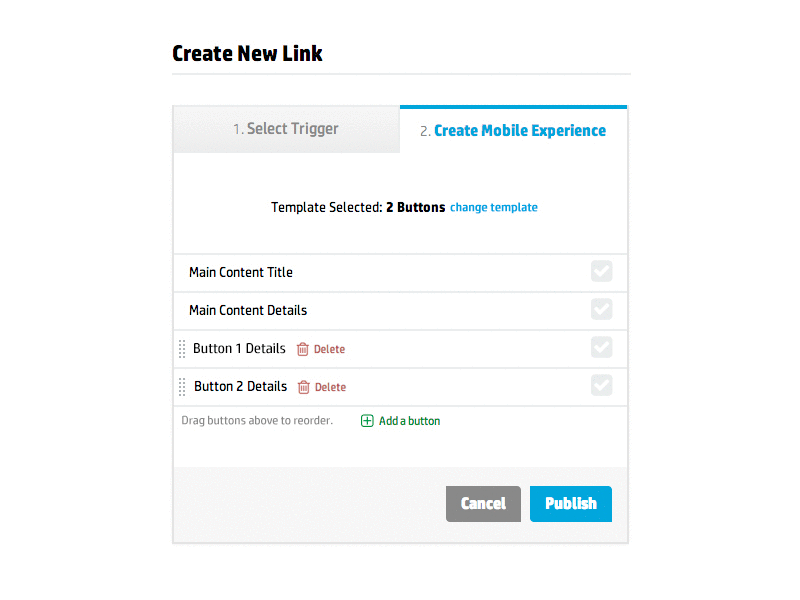
Task: Click the Add a button label
Action: [x=408, y=421]
